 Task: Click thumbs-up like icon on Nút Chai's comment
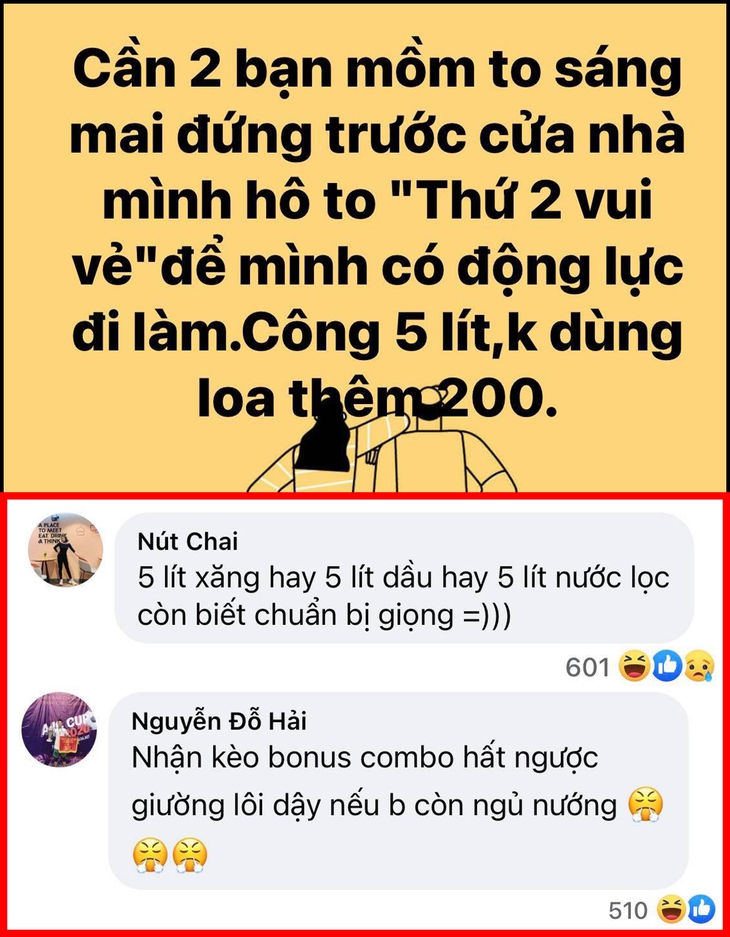coord(667,666)
